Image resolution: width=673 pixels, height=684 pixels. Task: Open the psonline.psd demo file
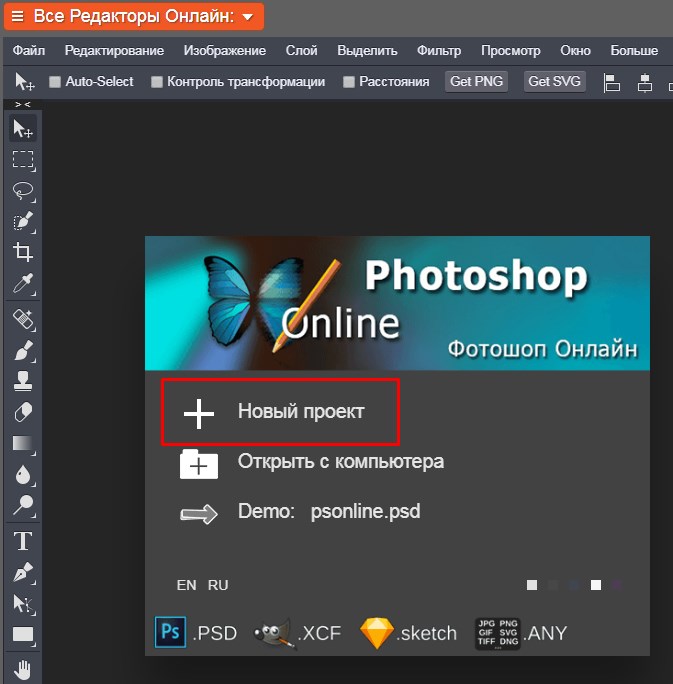click(x=366, y=512)
